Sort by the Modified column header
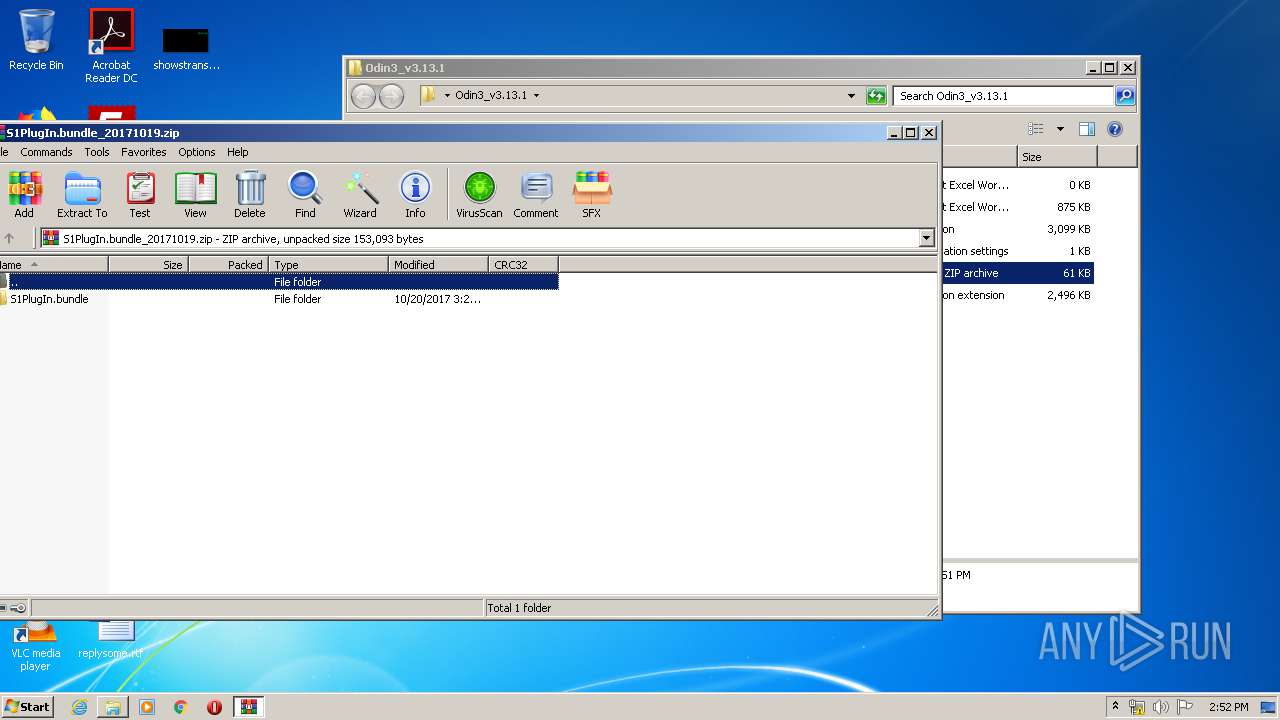1280x720 pixels. pyautogui.click(x=438, y=265)
